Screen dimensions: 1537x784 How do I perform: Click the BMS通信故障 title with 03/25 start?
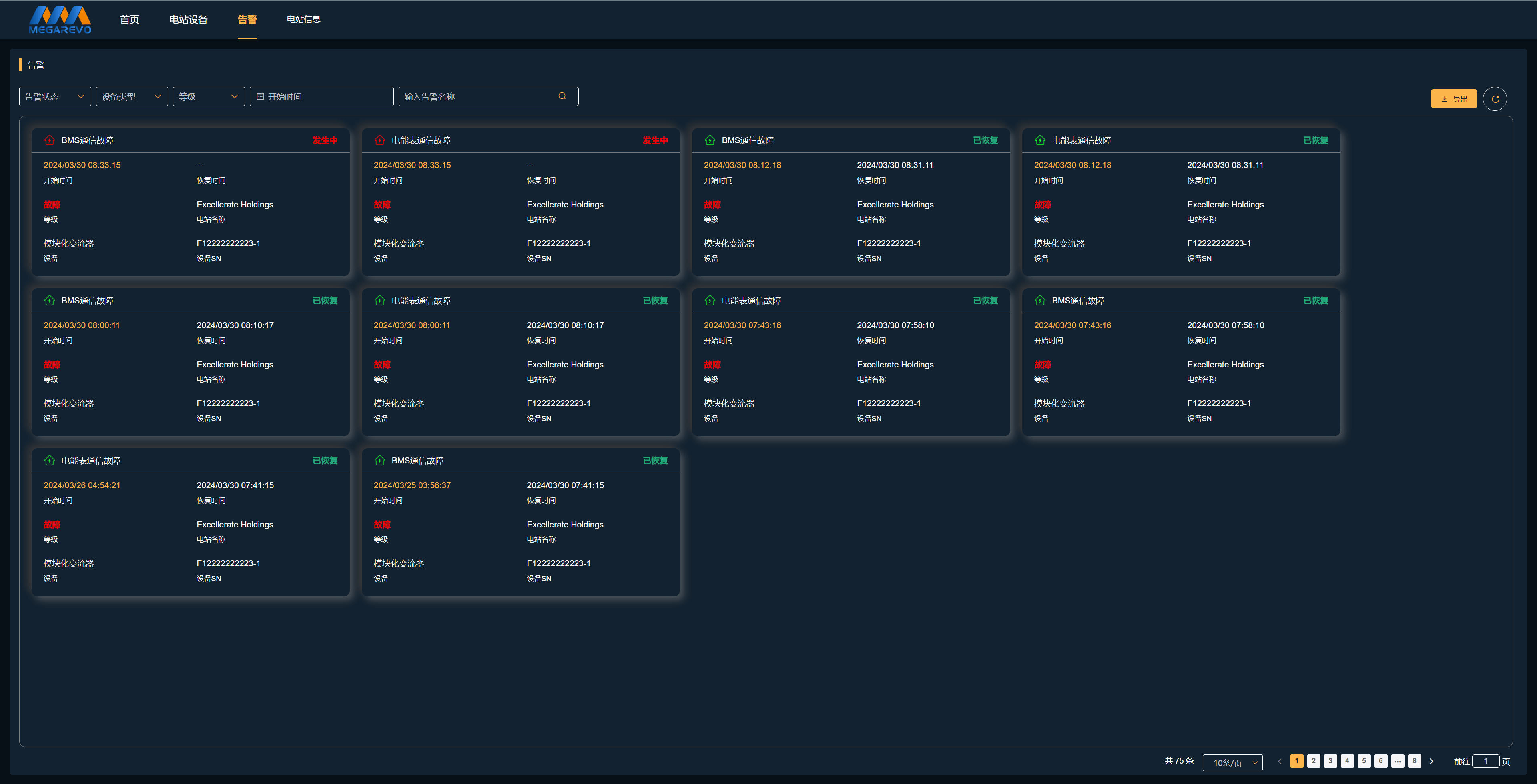tap(417, 461)
